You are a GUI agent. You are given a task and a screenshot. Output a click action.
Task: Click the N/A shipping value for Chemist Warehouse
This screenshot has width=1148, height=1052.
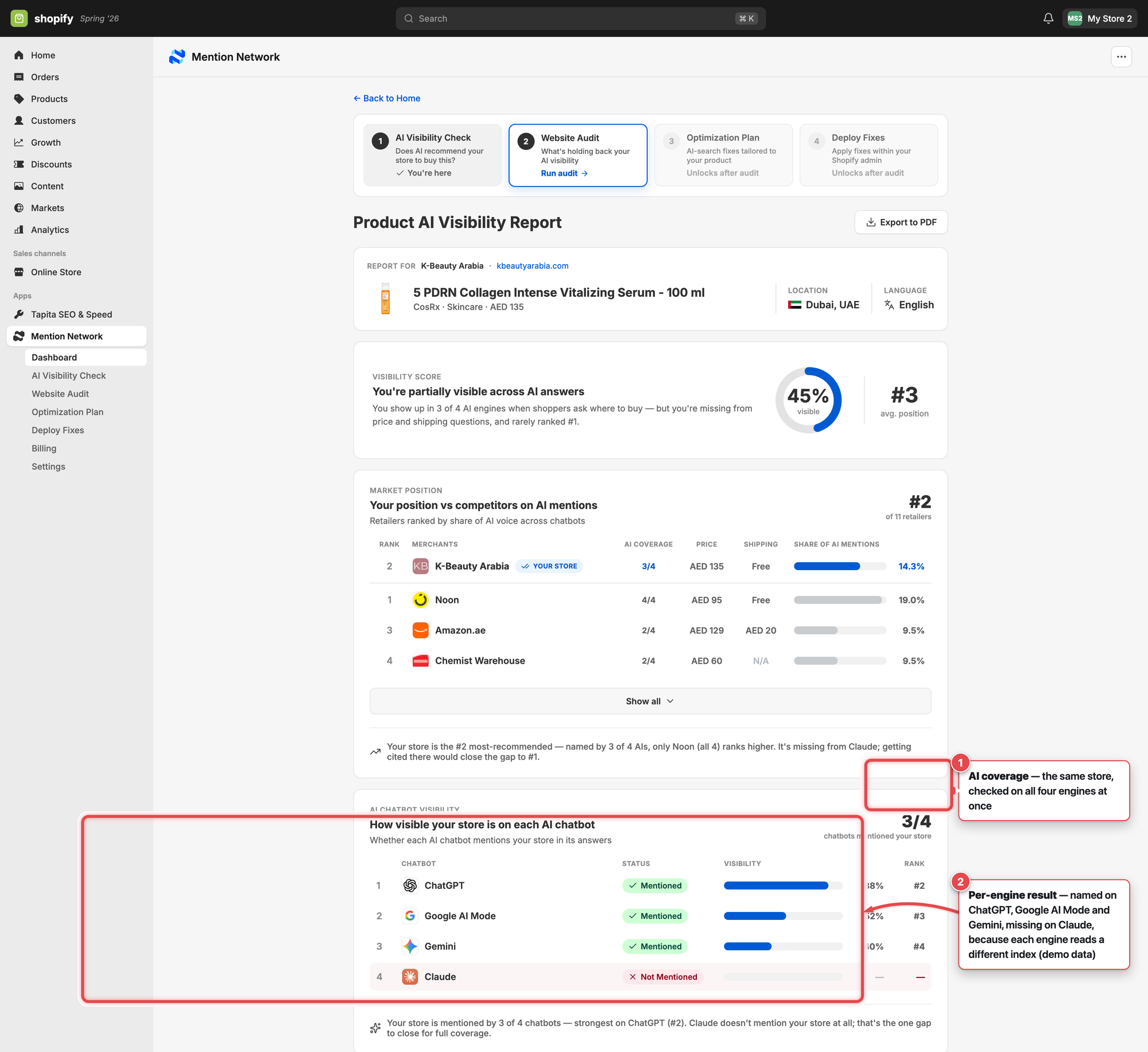pyautogui.click(x=761, y=661)
